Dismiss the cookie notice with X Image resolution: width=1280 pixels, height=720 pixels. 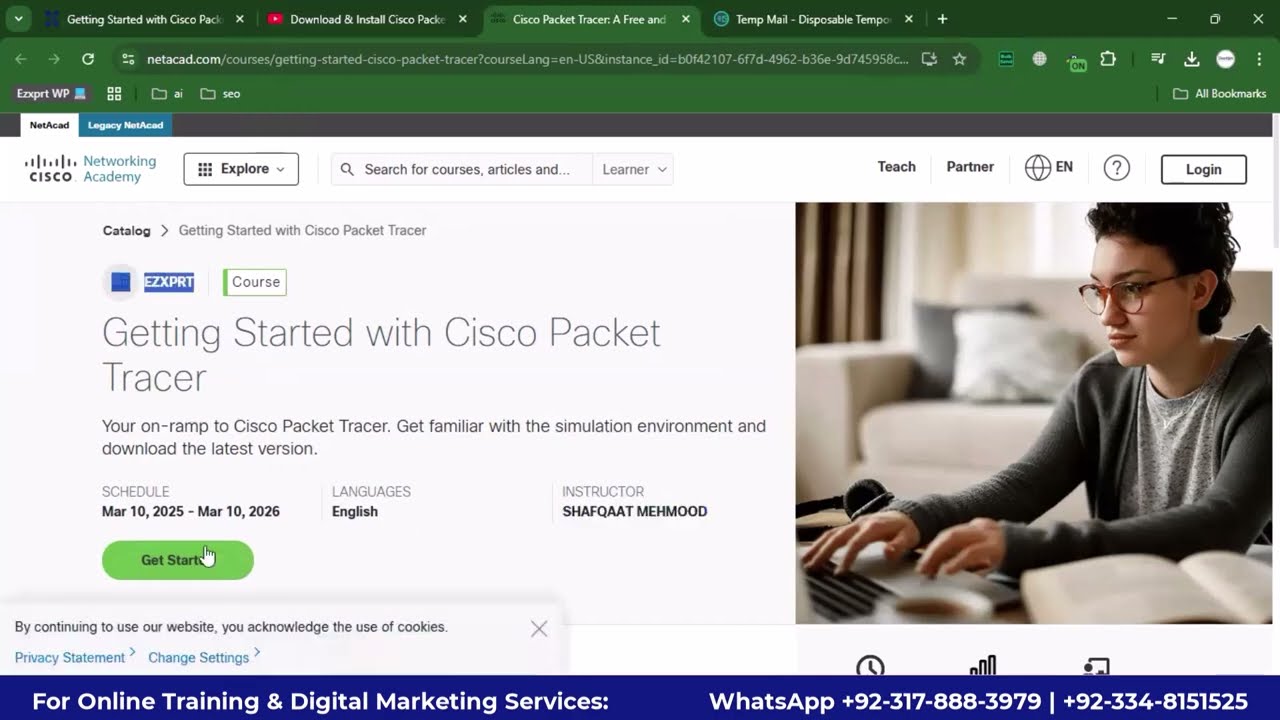pos(539,629)
